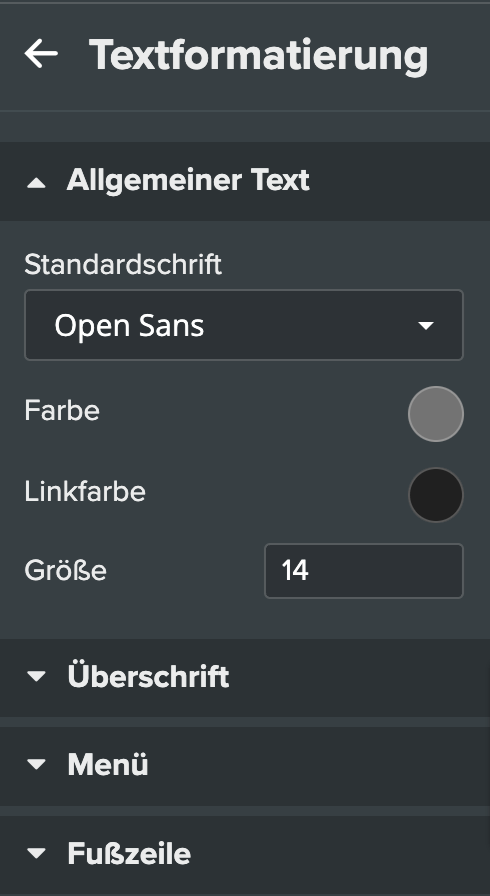Open the dark Linkfarbe color swatch
This screenshot has width=490, height=896.
pos(436,495)
